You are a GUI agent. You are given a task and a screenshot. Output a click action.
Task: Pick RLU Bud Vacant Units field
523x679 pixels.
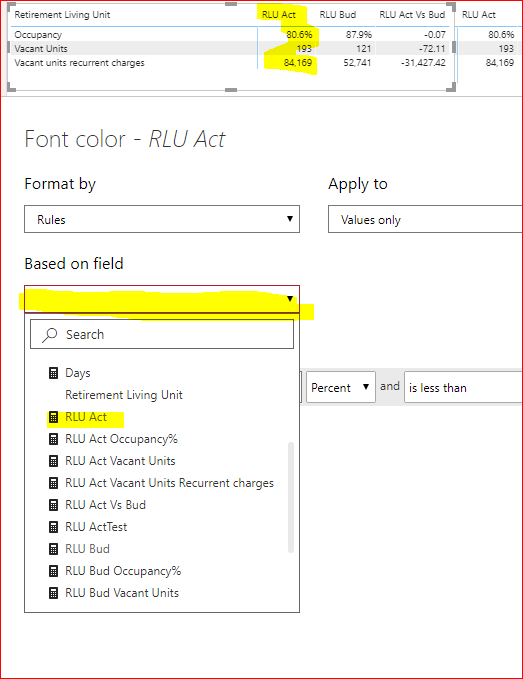122,593
